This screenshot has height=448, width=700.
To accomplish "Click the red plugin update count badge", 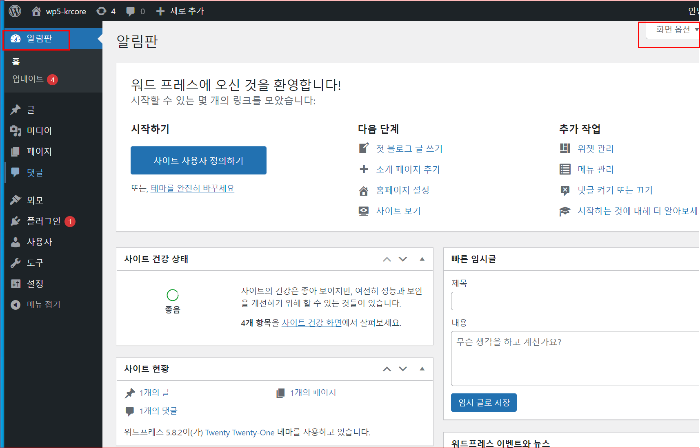I will 70,221.
